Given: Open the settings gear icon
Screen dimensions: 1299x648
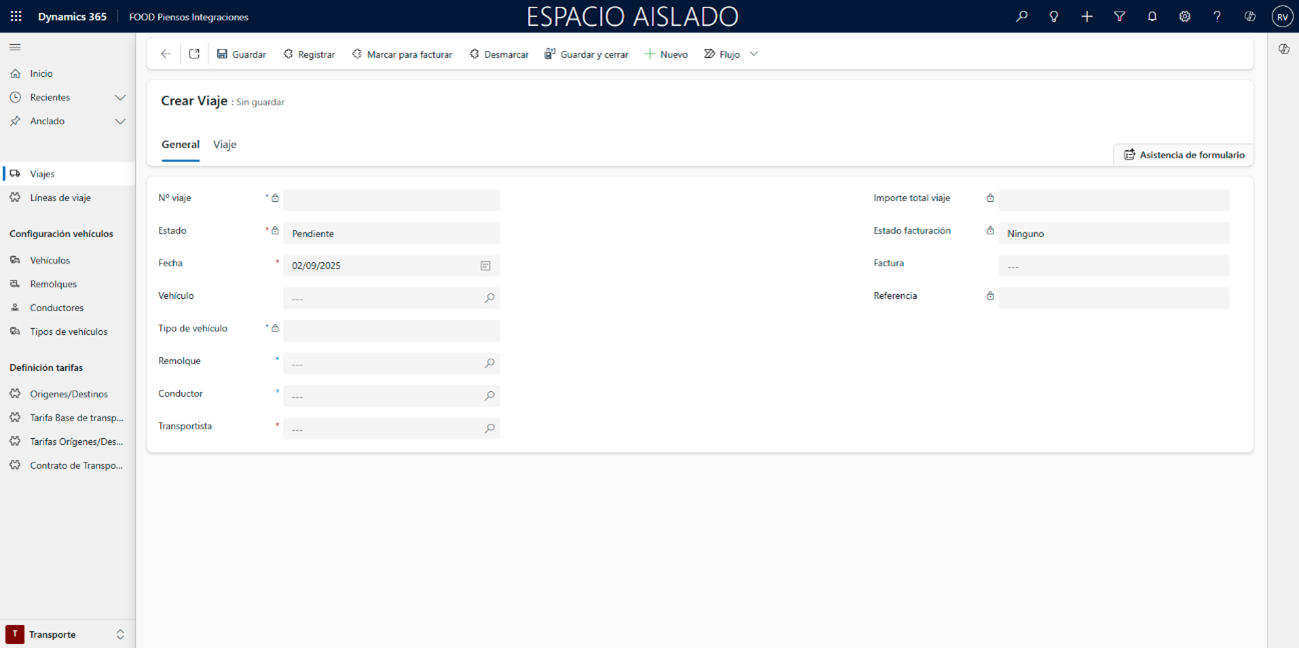Looking at the screenshot, I should [1184, 17].
